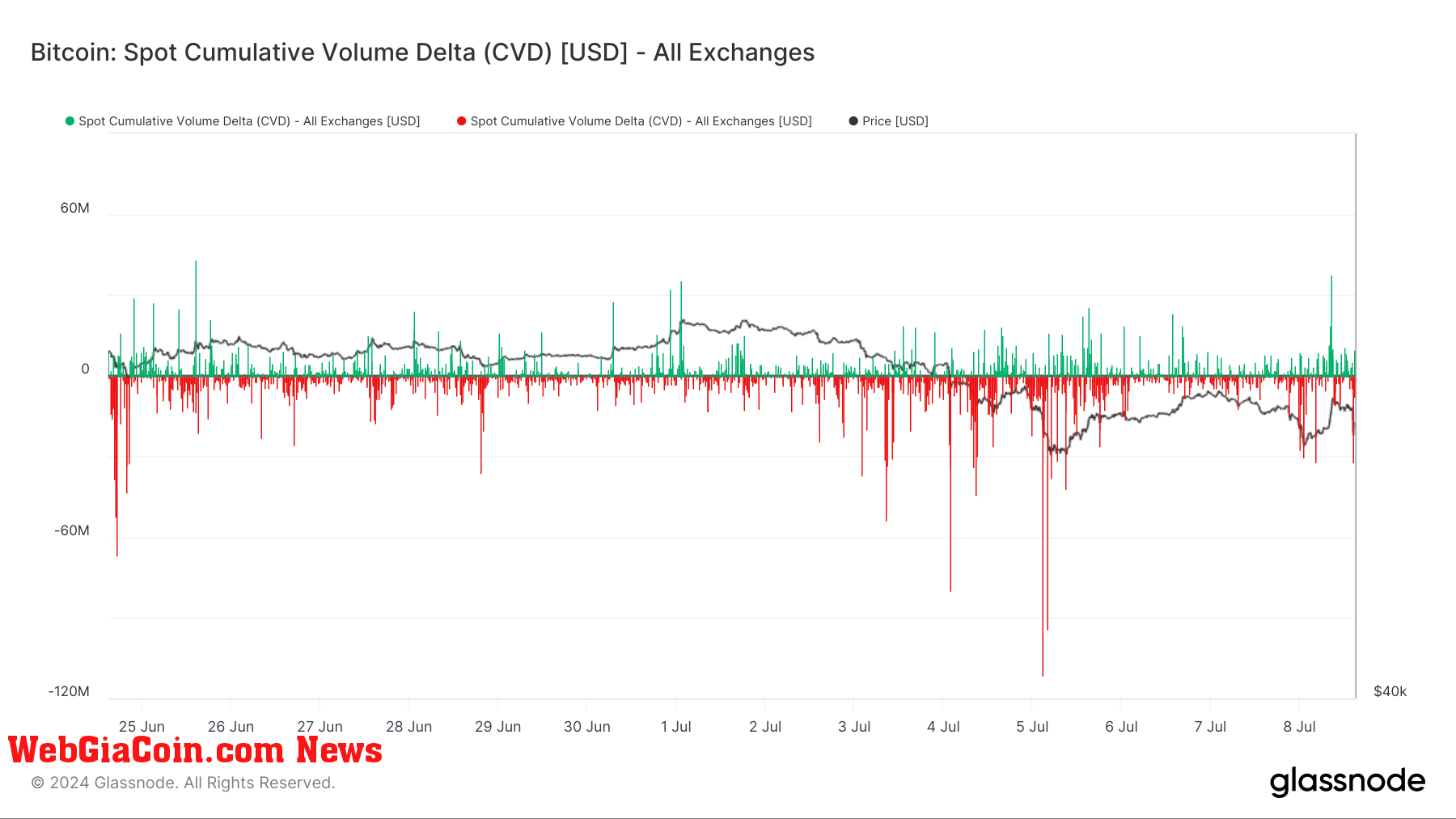Viewport: 1456px width, 819px height.
Task: Click the green legend color dot
Action: pyautogui.click(x=70, y=121)
